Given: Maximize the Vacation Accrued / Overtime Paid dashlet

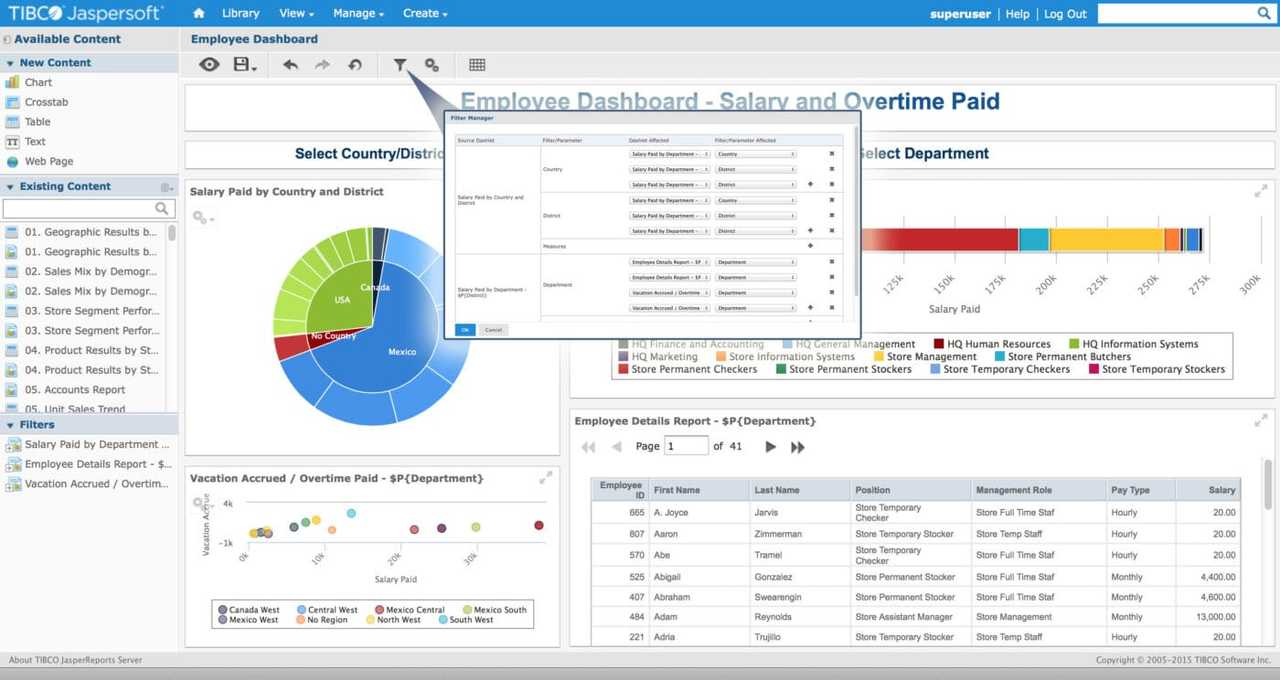Looking at the screenshot, I should click(546, 478).
